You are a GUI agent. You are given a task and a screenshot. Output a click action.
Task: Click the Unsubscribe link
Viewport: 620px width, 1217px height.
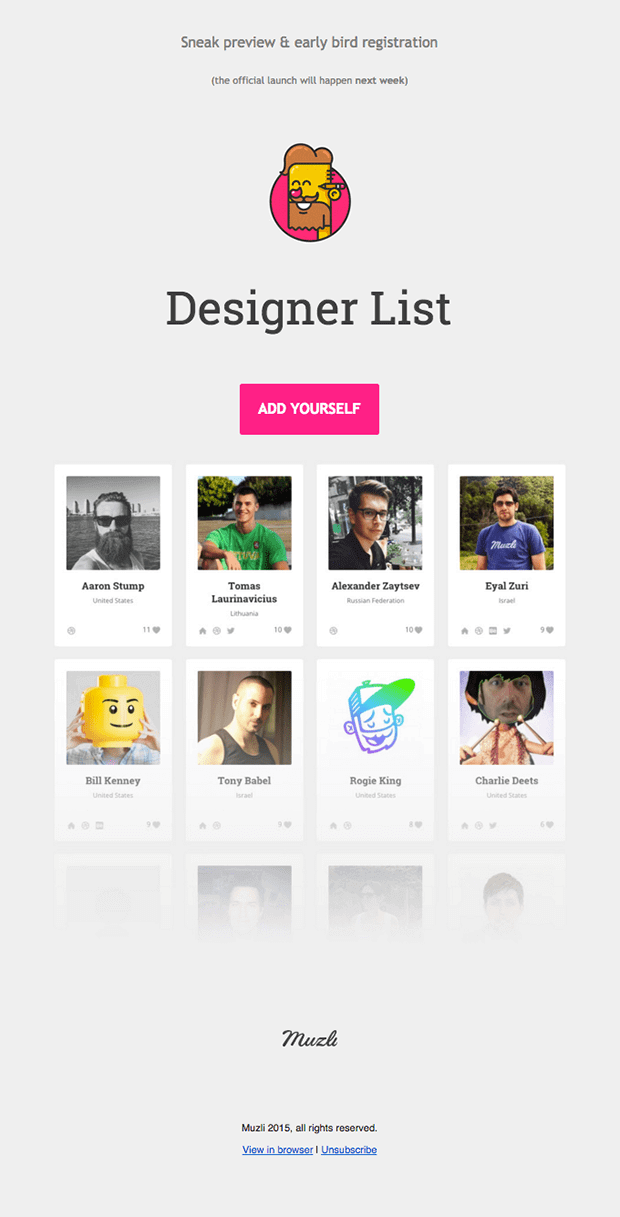click(349, 1150)
